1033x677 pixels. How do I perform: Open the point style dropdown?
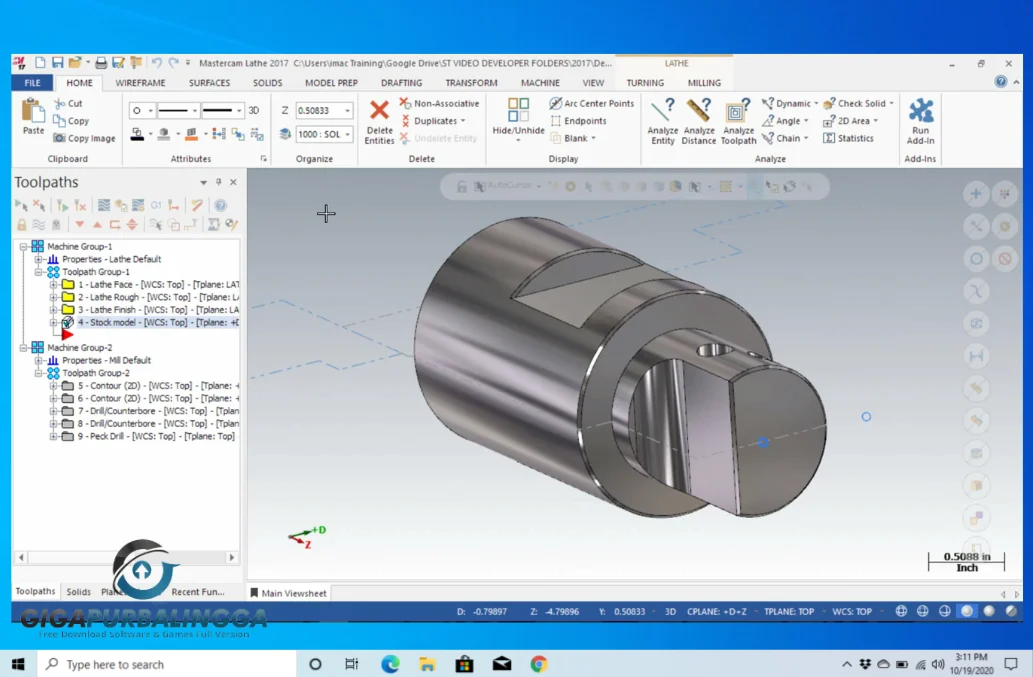(150, 111)
